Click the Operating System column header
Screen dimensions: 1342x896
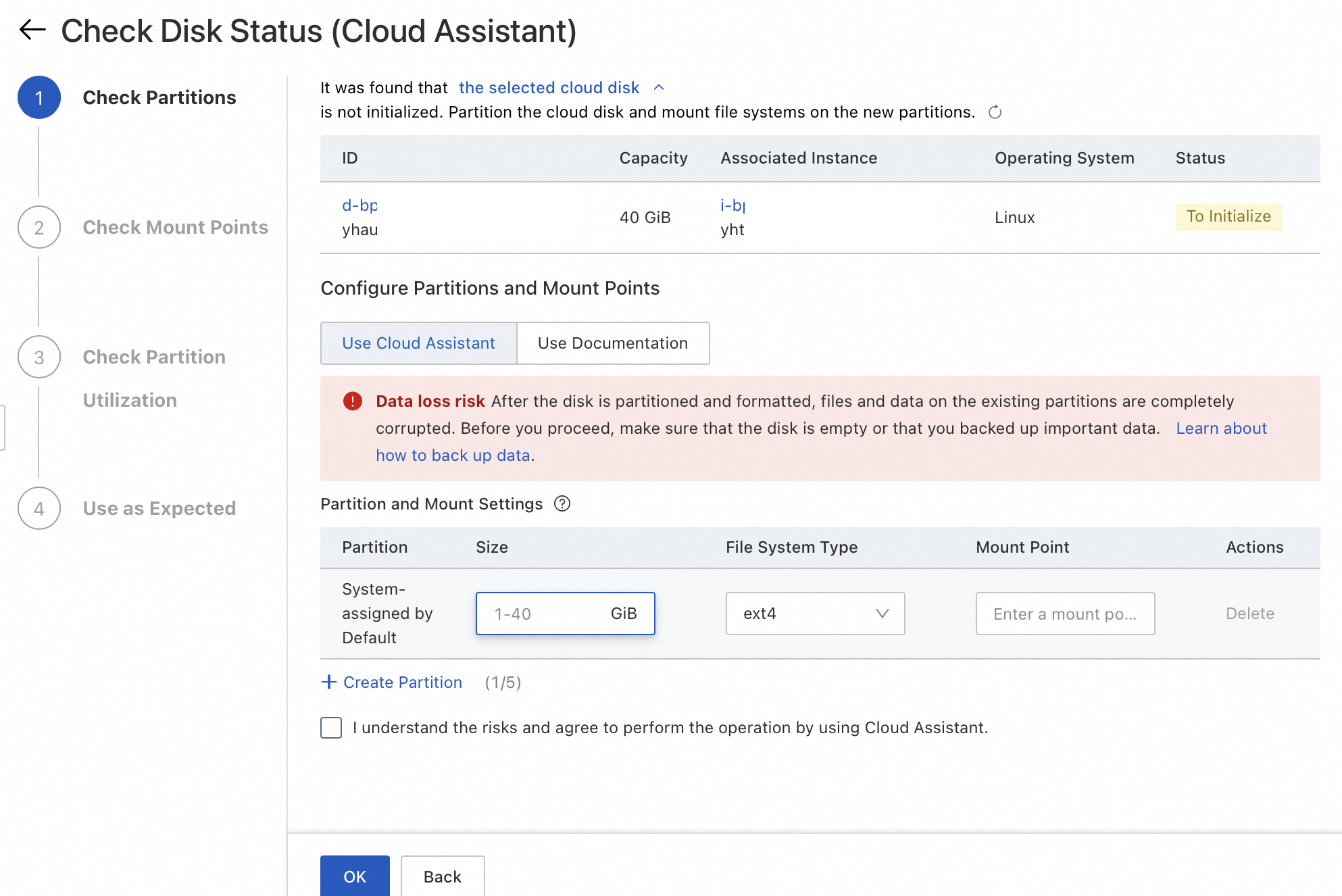pos(1064,158)
